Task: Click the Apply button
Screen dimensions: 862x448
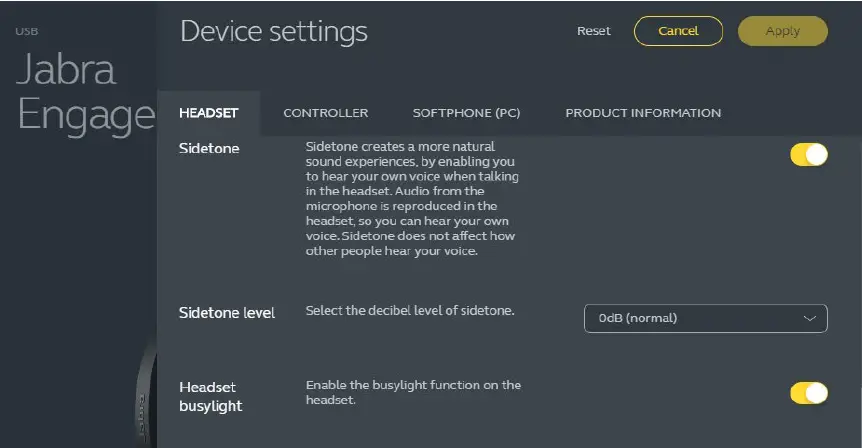Action: pyautogui.click(x=782, y=31)
